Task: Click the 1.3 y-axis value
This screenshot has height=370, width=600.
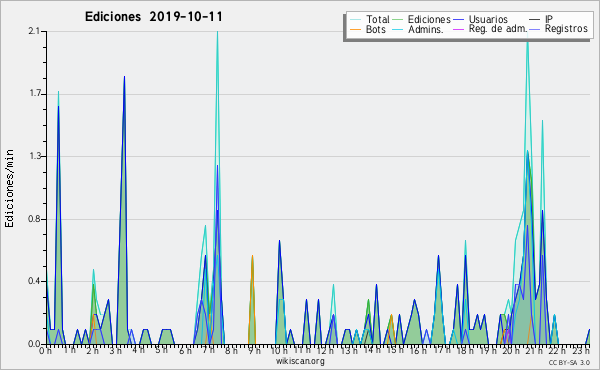Action: [x=34, y=156]
